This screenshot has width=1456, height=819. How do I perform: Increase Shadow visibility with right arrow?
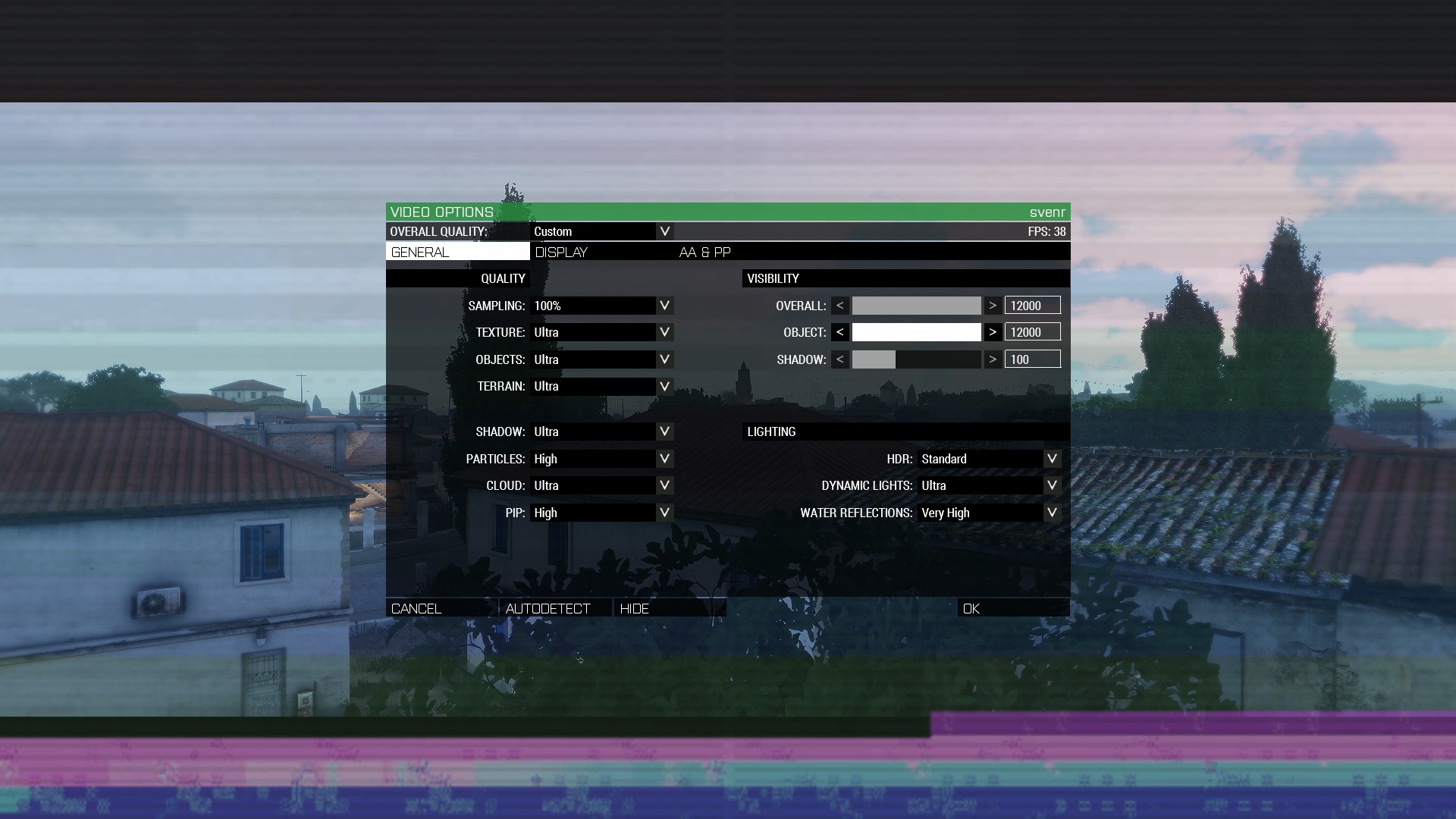993,359
